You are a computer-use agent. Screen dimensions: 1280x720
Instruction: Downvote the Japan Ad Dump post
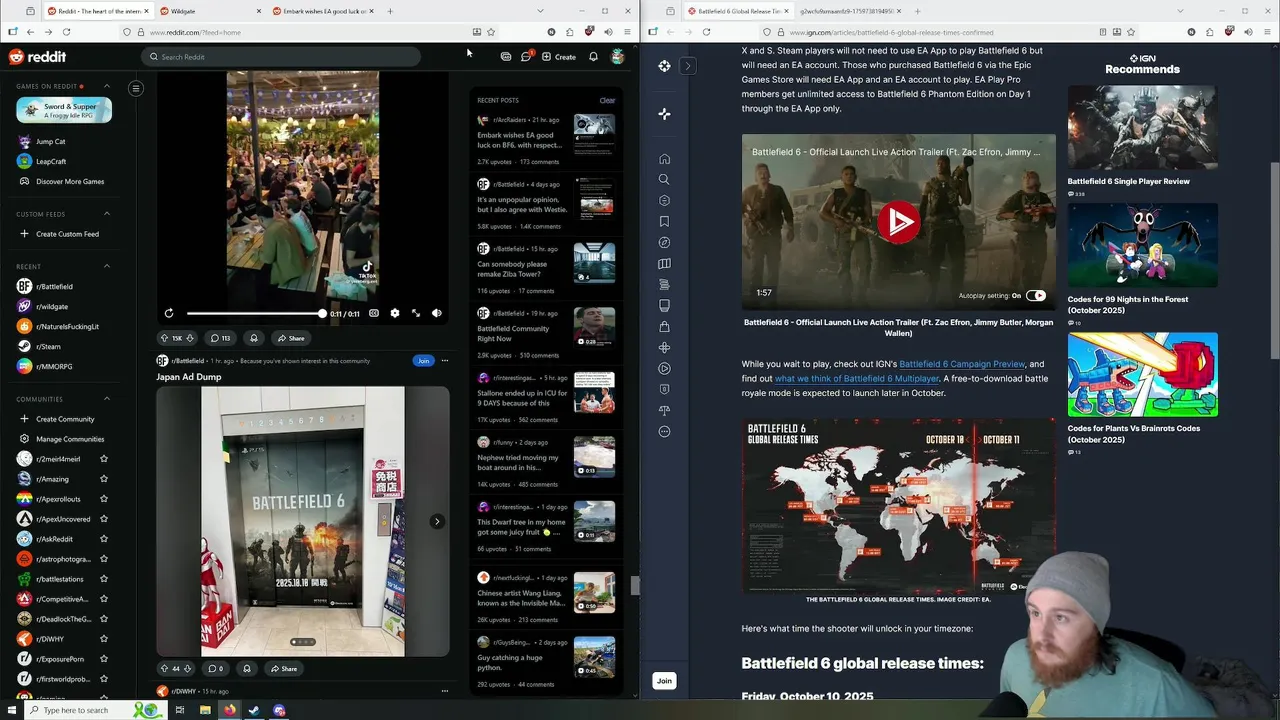[x=187, y=669]
